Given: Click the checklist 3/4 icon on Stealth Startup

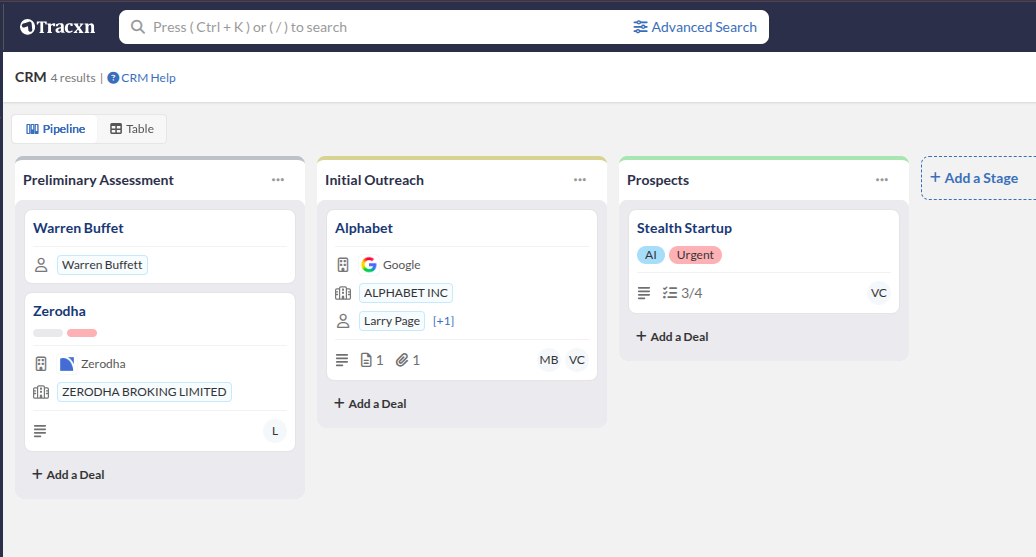Looking at the screenshot, I should tap(670, 293).
